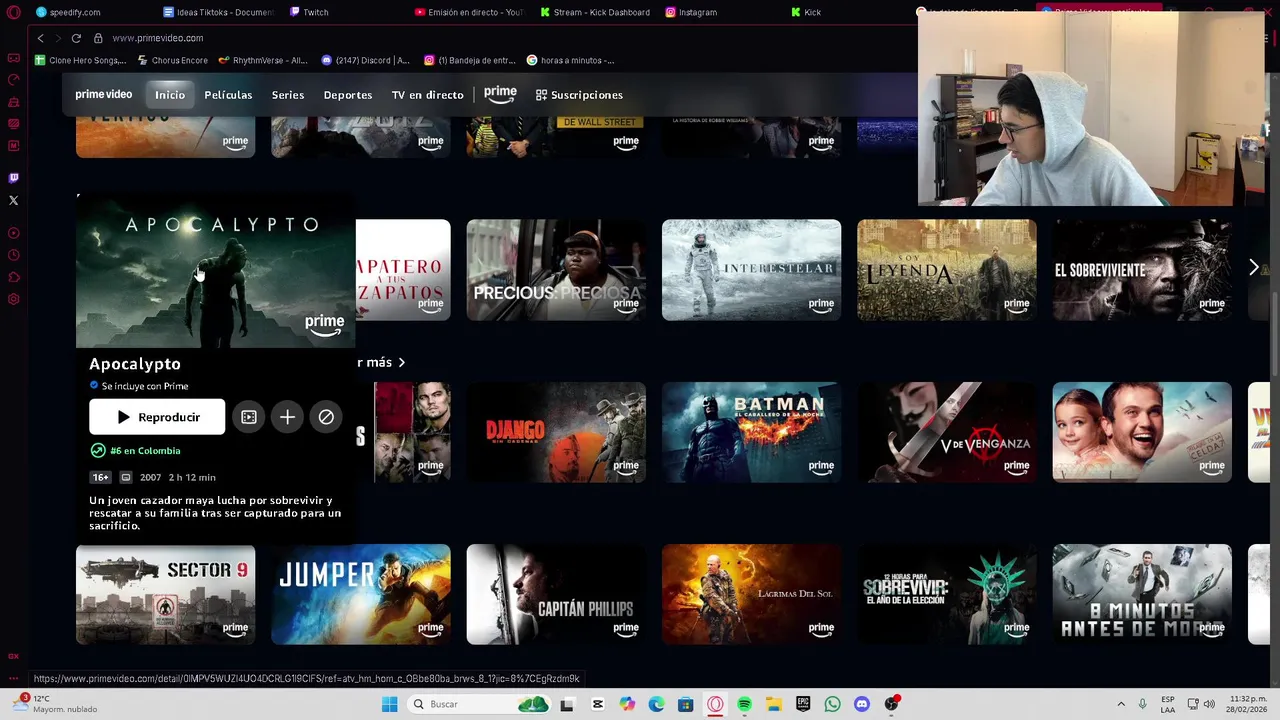Viewport: 1280px width, 720px height.
Task: Open TV en directo
Action: click(x=427, y=95)
